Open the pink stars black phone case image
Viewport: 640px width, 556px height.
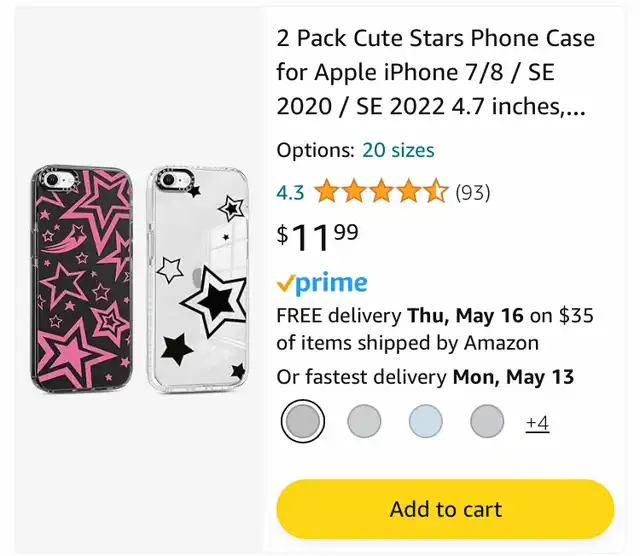[82, 280]
